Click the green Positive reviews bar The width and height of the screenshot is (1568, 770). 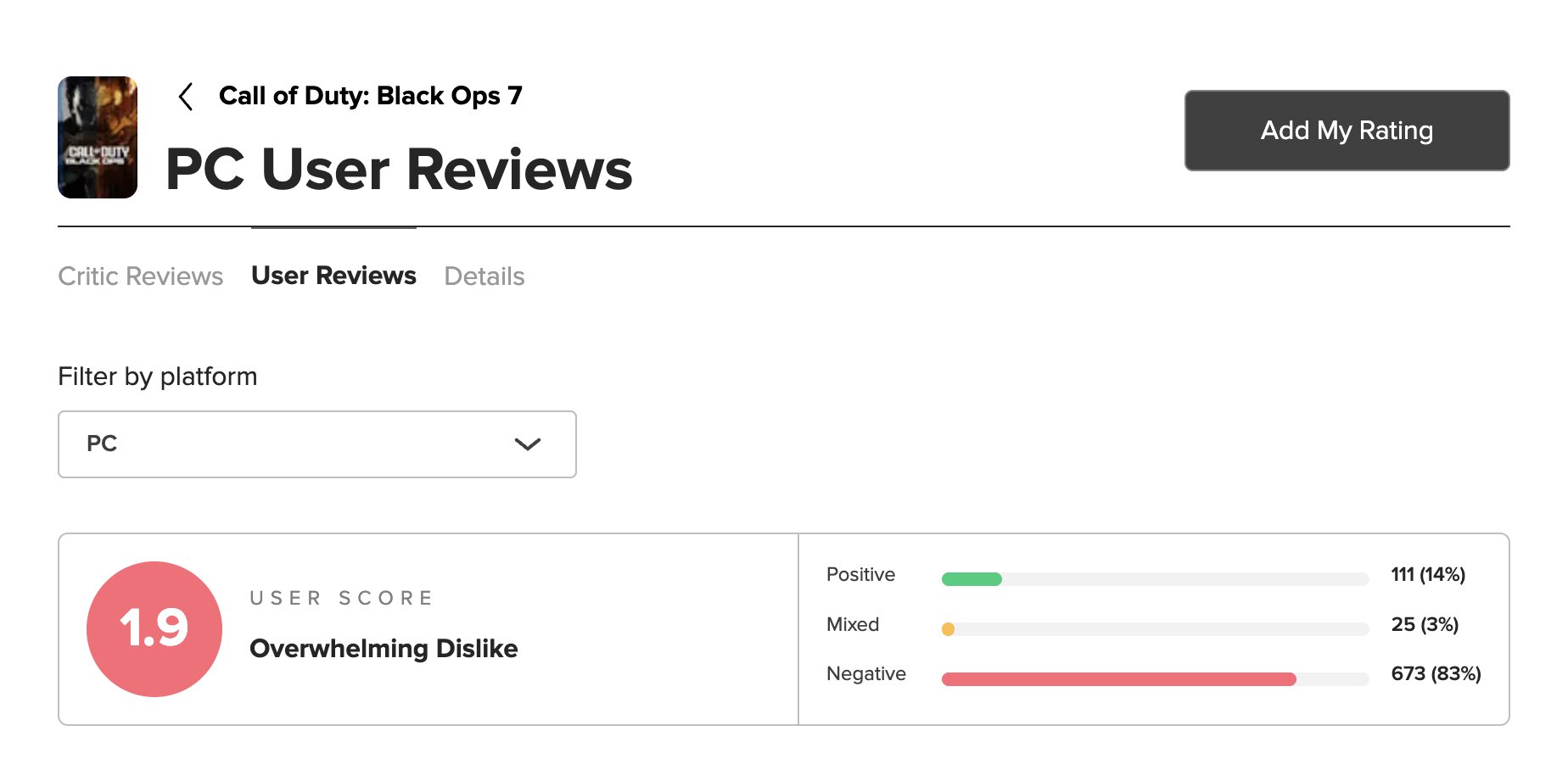tap(972, 579)
